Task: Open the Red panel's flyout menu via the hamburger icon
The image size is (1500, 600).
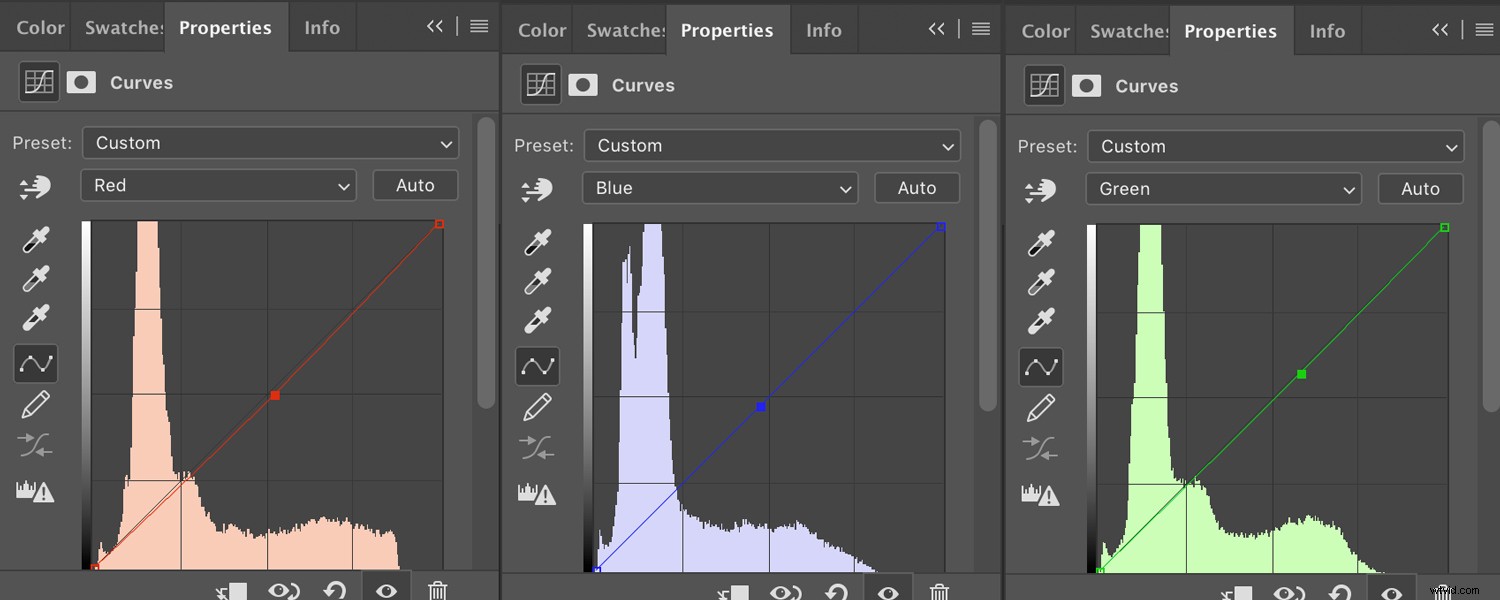Action: [x=478, y=27]
